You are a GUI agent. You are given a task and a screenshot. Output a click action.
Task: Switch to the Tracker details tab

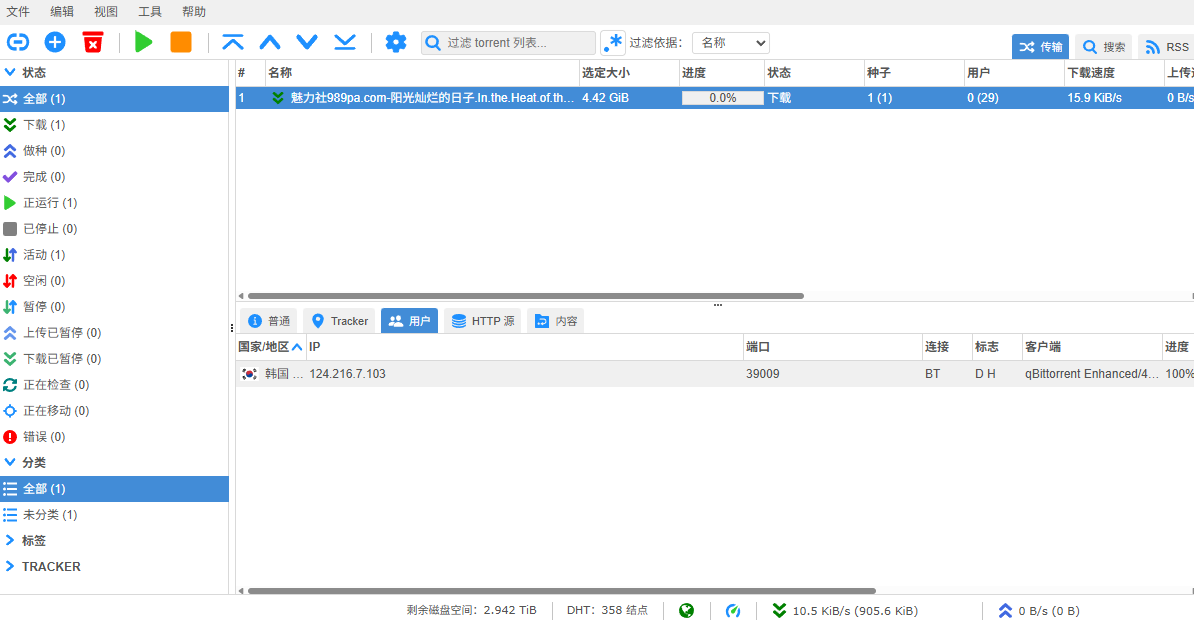(339, 321)
